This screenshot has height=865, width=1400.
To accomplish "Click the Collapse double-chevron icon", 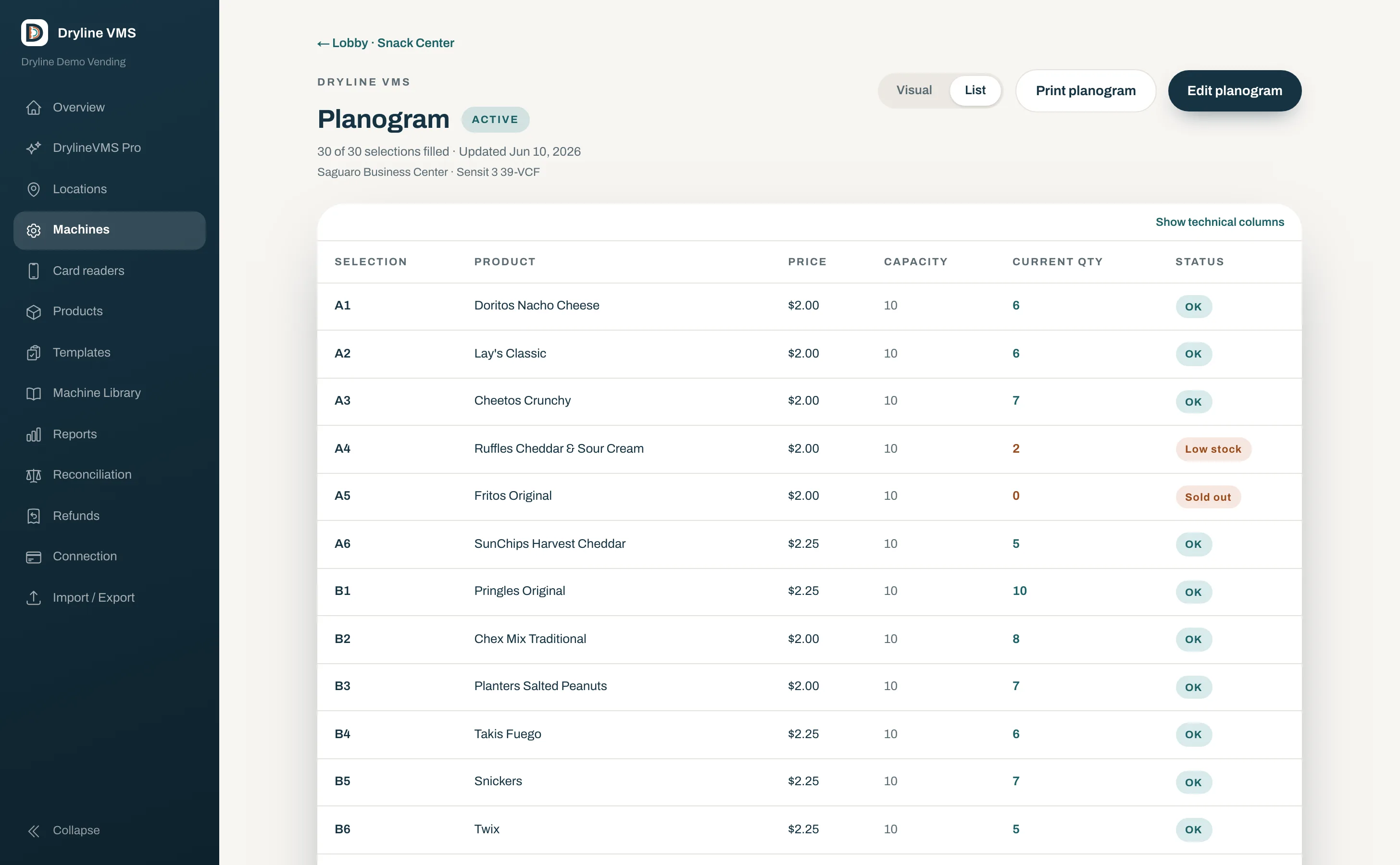I will click(34, 831).
